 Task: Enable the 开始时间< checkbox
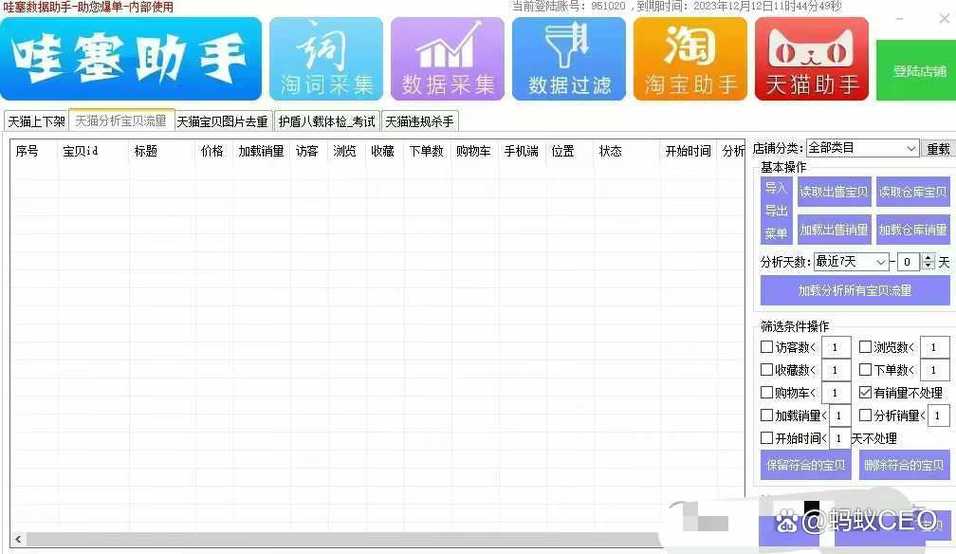(766, 438)
